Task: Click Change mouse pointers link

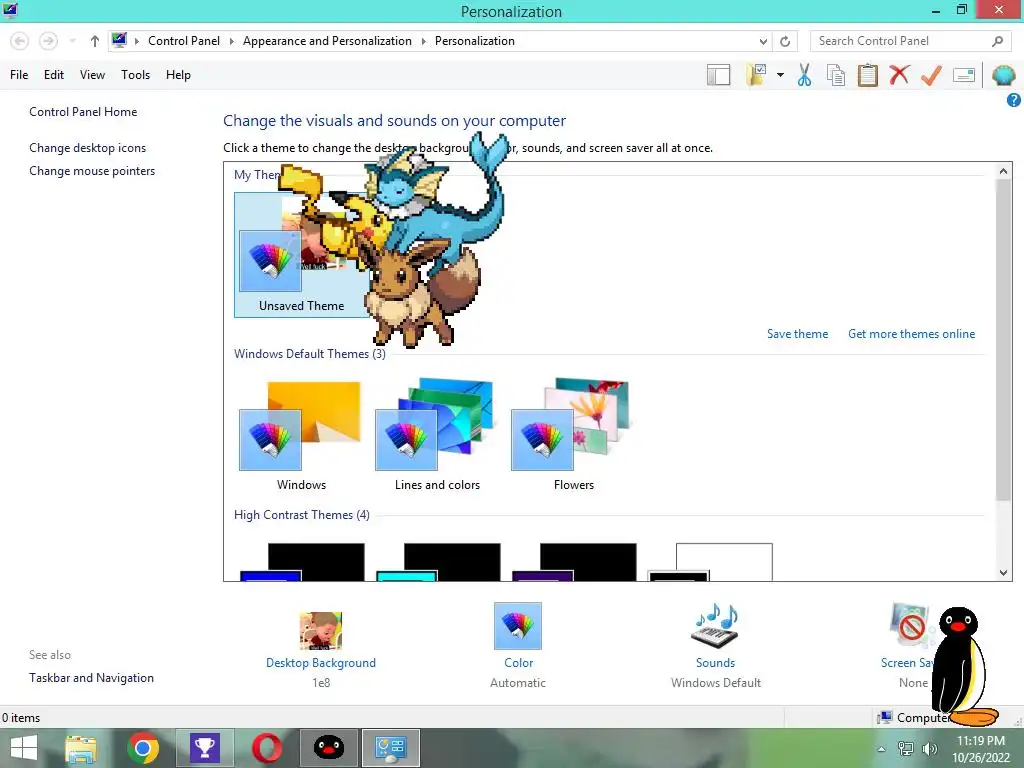Action: (x=92, y=170)
